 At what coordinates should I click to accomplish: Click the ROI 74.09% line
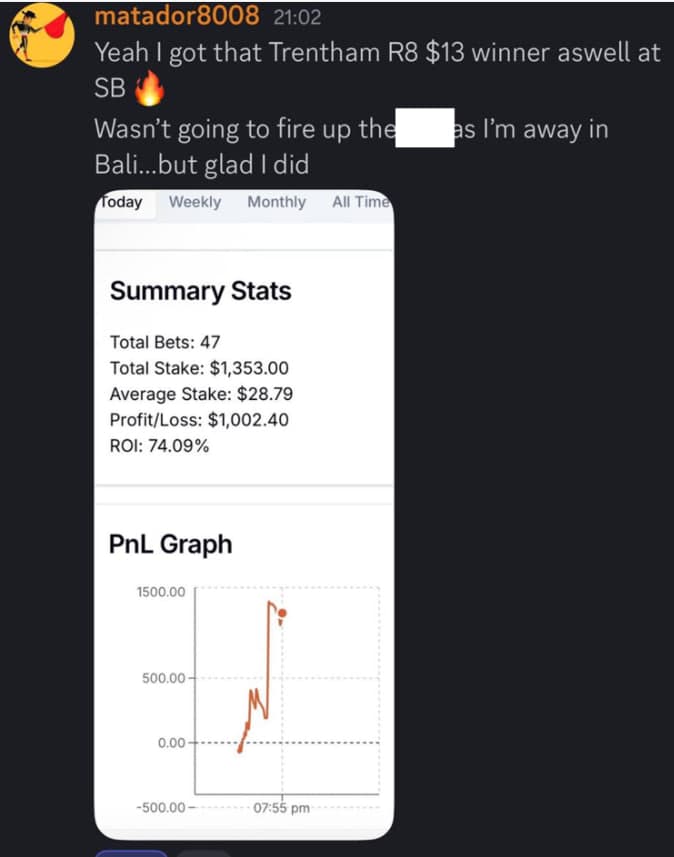point(159,446)
